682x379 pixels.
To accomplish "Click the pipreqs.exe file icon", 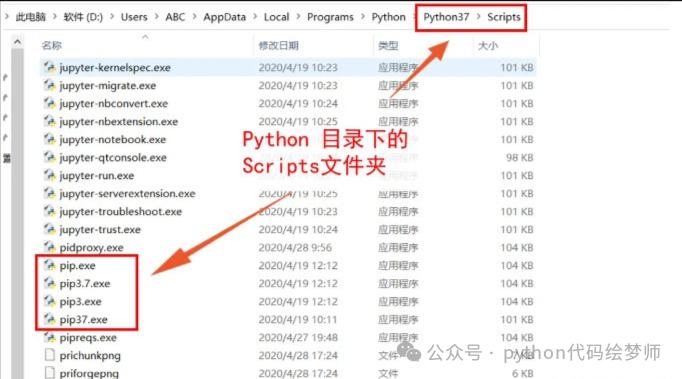I will 50,337.
